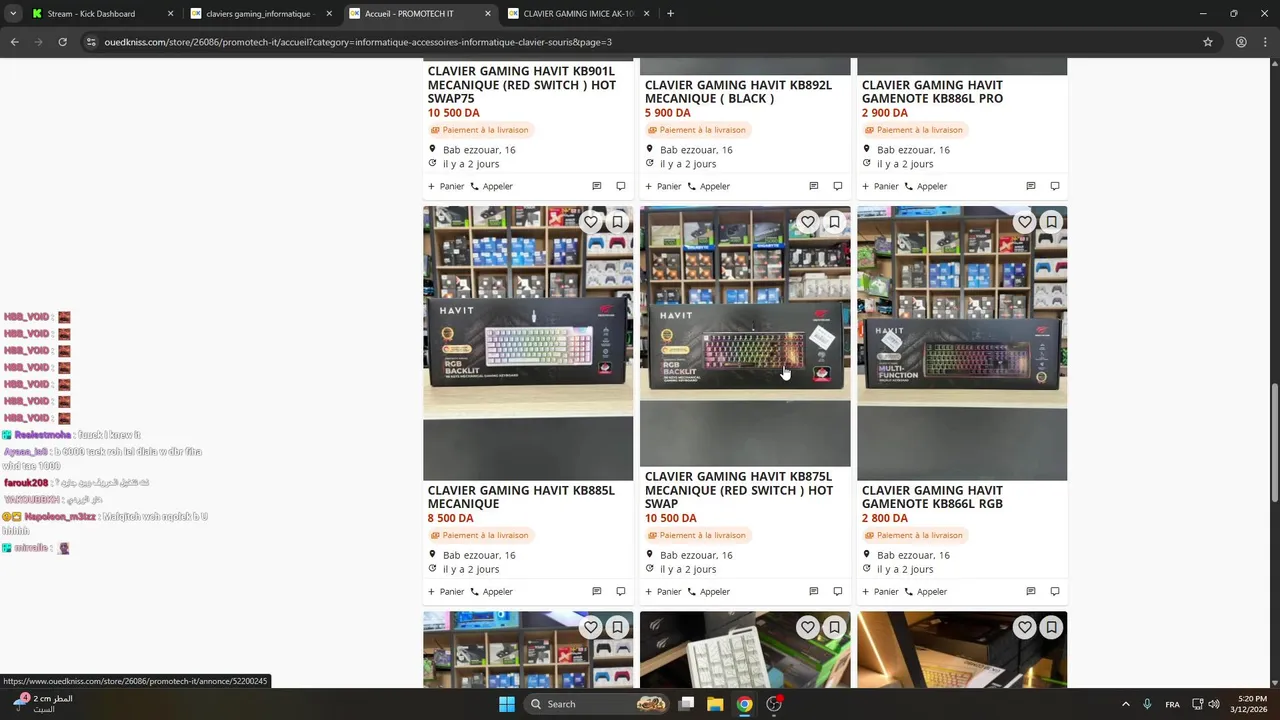Image resolution: width=1280 pixels, height=720 pixels.
Task: Open the HAVIT KB885L keyboard product photo
Action: point(528,343)
